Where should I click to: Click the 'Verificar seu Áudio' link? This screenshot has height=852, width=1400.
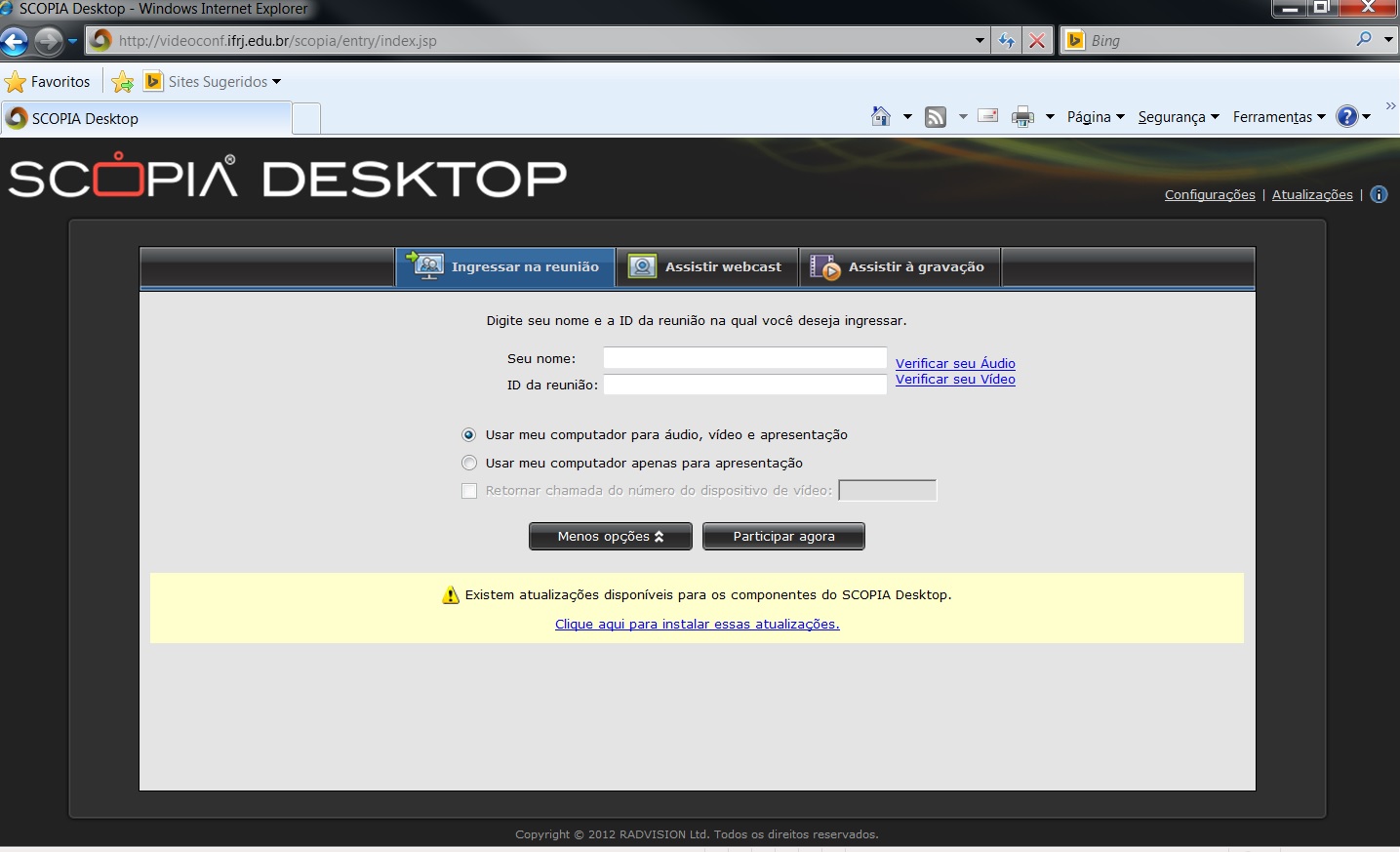pos(954,363)
